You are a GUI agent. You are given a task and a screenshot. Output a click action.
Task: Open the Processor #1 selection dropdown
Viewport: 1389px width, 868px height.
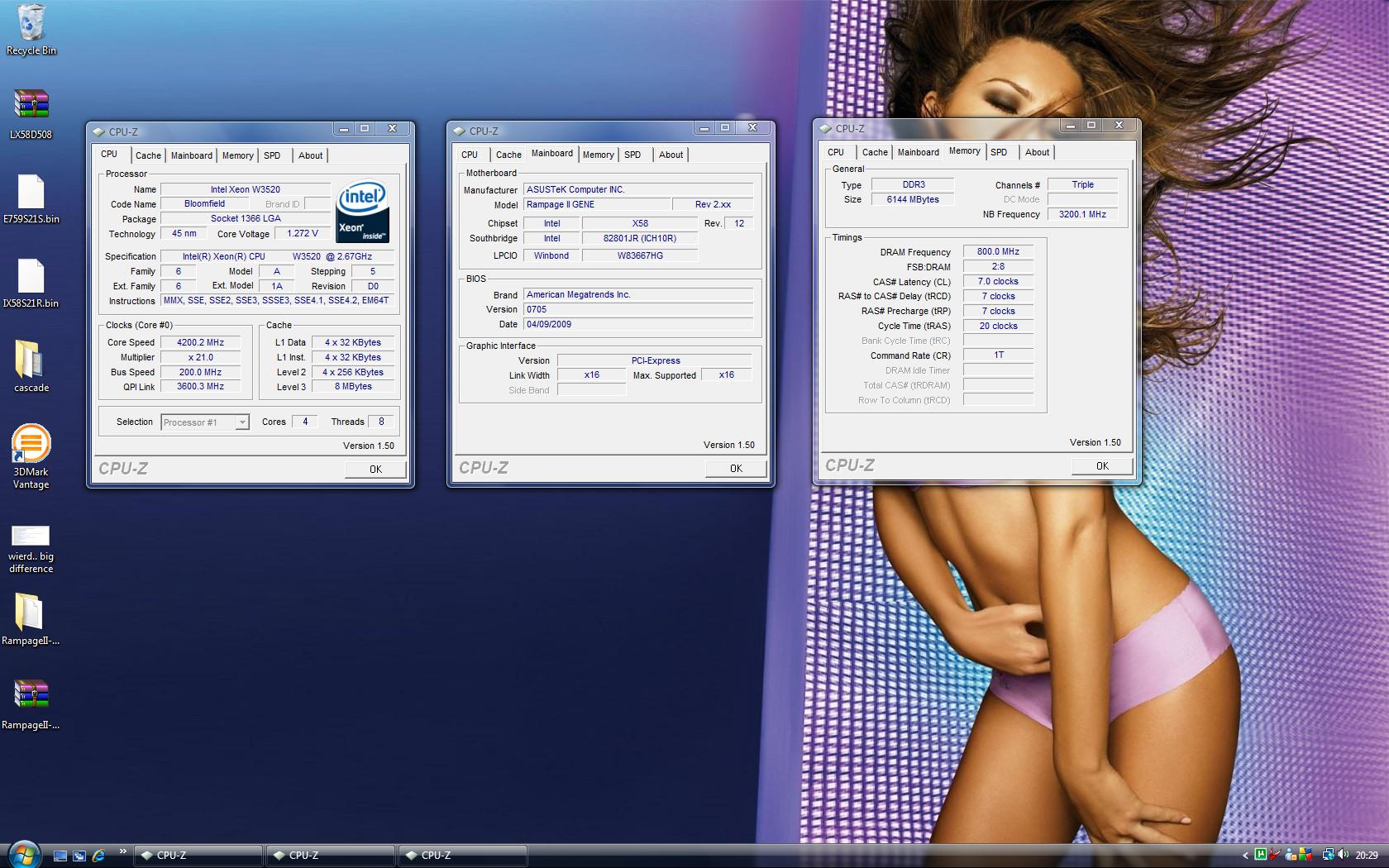click(x=205, y=422)
